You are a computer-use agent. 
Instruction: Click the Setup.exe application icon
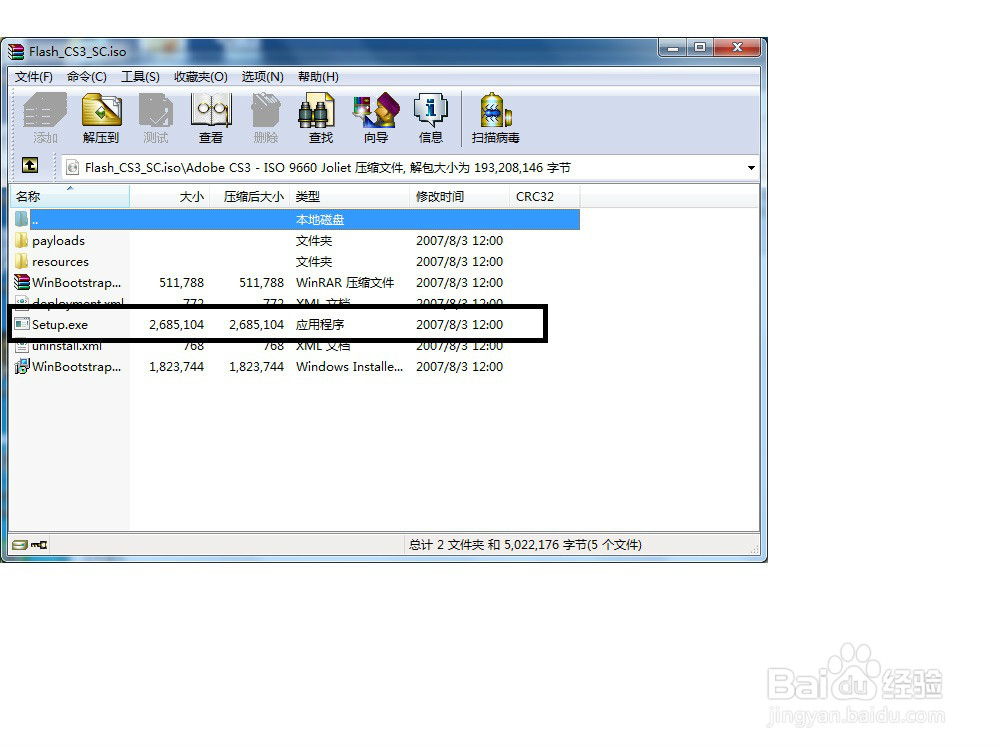click(22, 324)
